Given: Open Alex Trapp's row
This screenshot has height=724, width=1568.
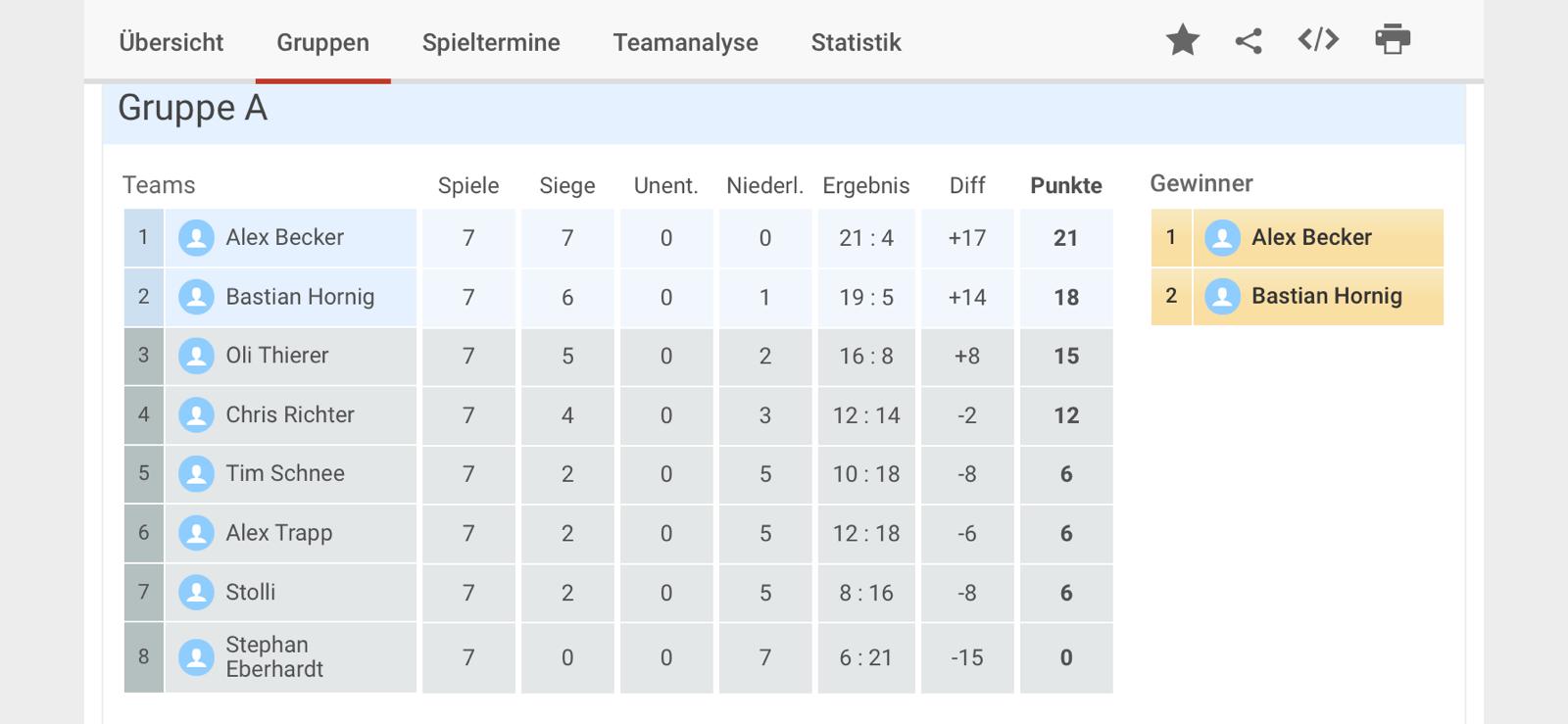Looking at the screenshot, I should point(618,534).
